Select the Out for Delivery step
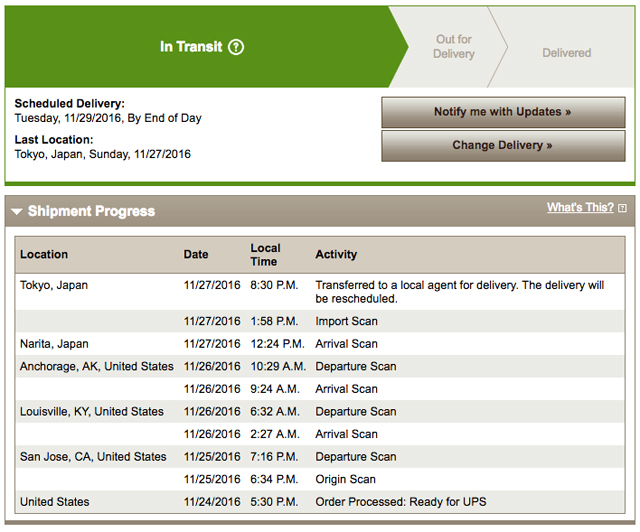This screenshot has width=640, height=532. pos(453,47)
